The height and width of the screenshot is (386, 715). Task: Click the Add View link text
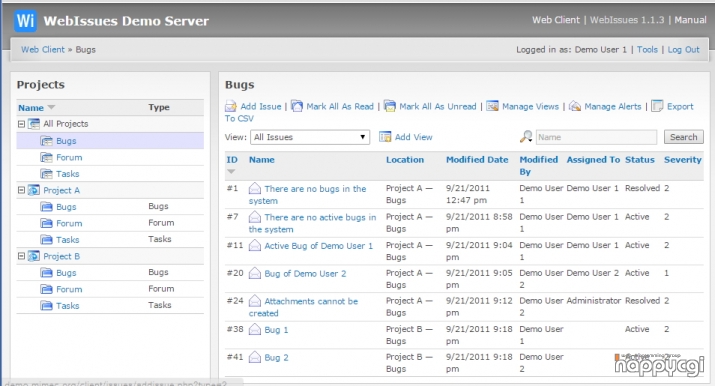point(414,137)
